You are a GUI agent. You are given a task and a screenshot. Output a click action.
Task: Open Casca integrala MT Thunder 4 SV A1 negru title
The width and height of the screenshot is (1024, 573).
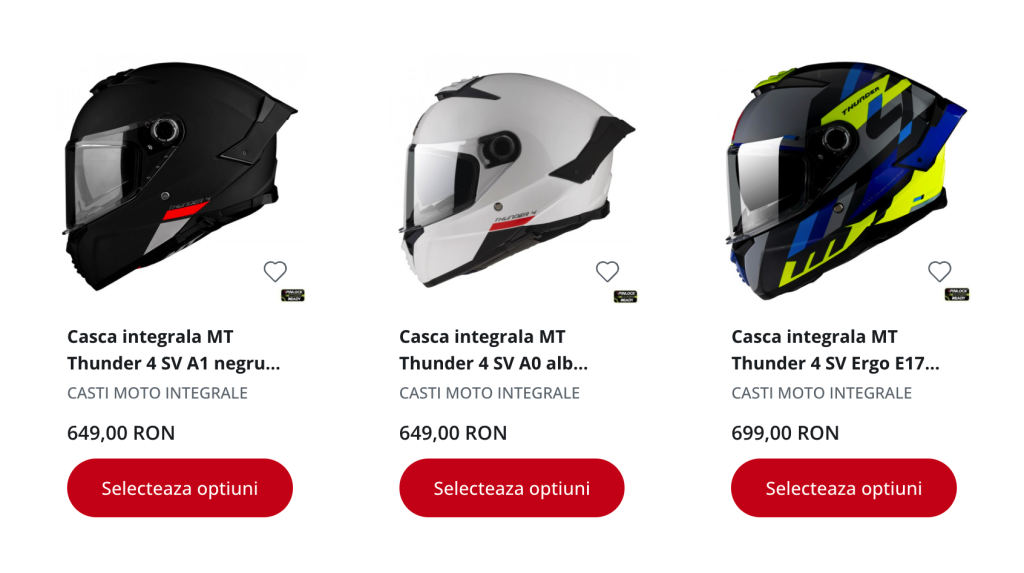(x=174, y=350)
